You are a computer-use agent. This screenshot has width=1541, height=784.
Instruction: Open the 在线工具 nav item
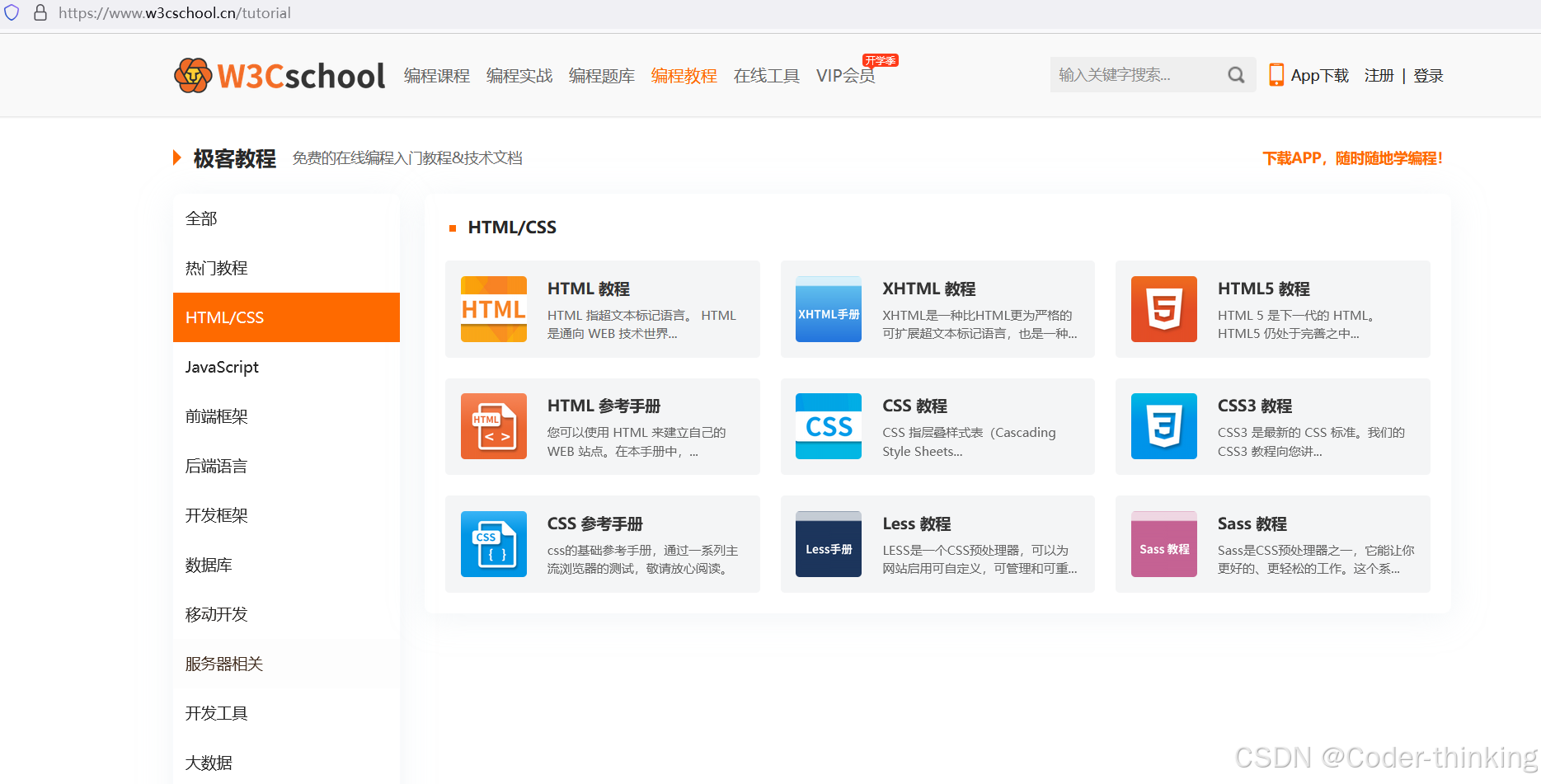pyautogui.click(x=767, y=76)
